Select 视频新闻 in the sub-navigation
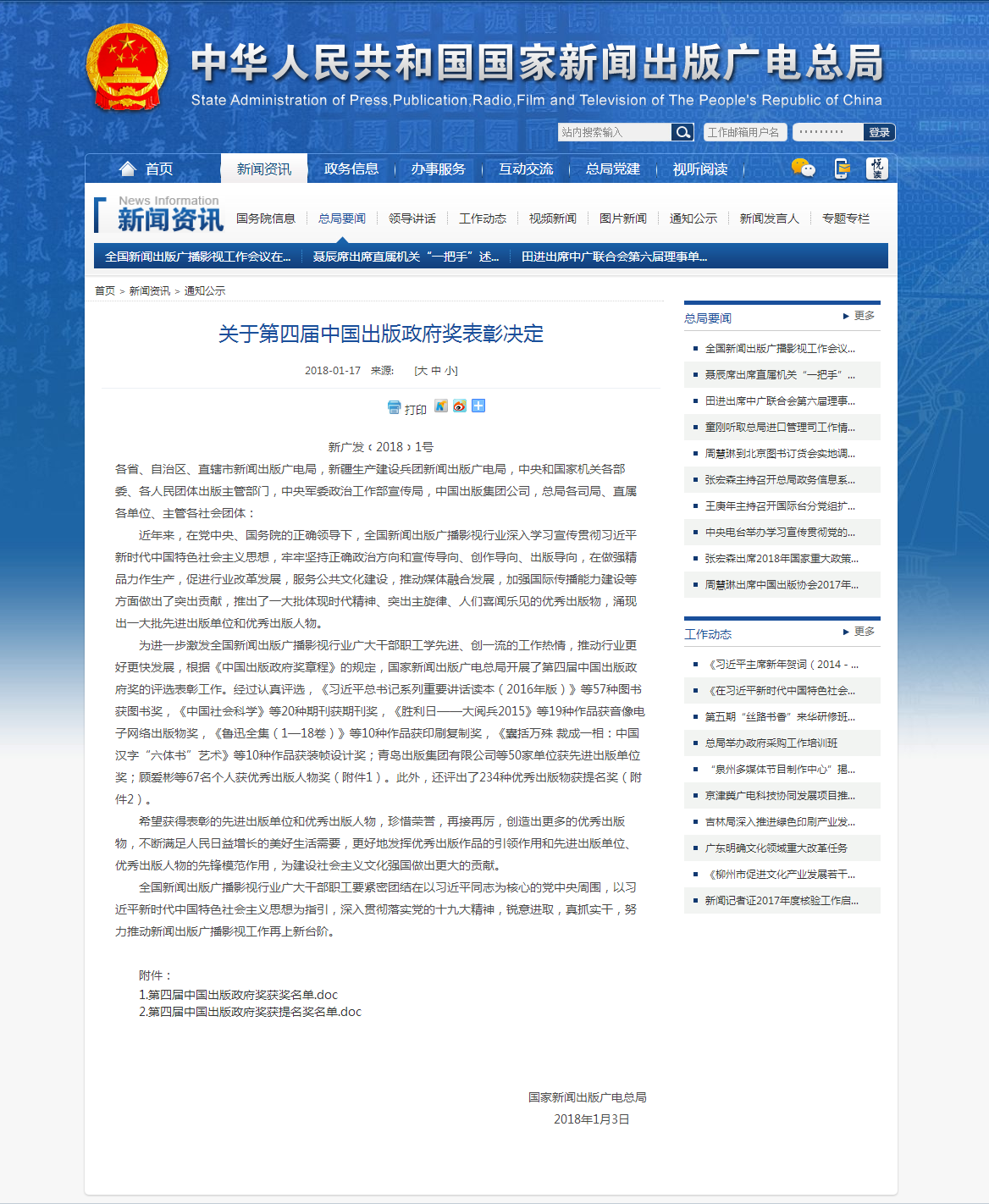 [553, 218]
